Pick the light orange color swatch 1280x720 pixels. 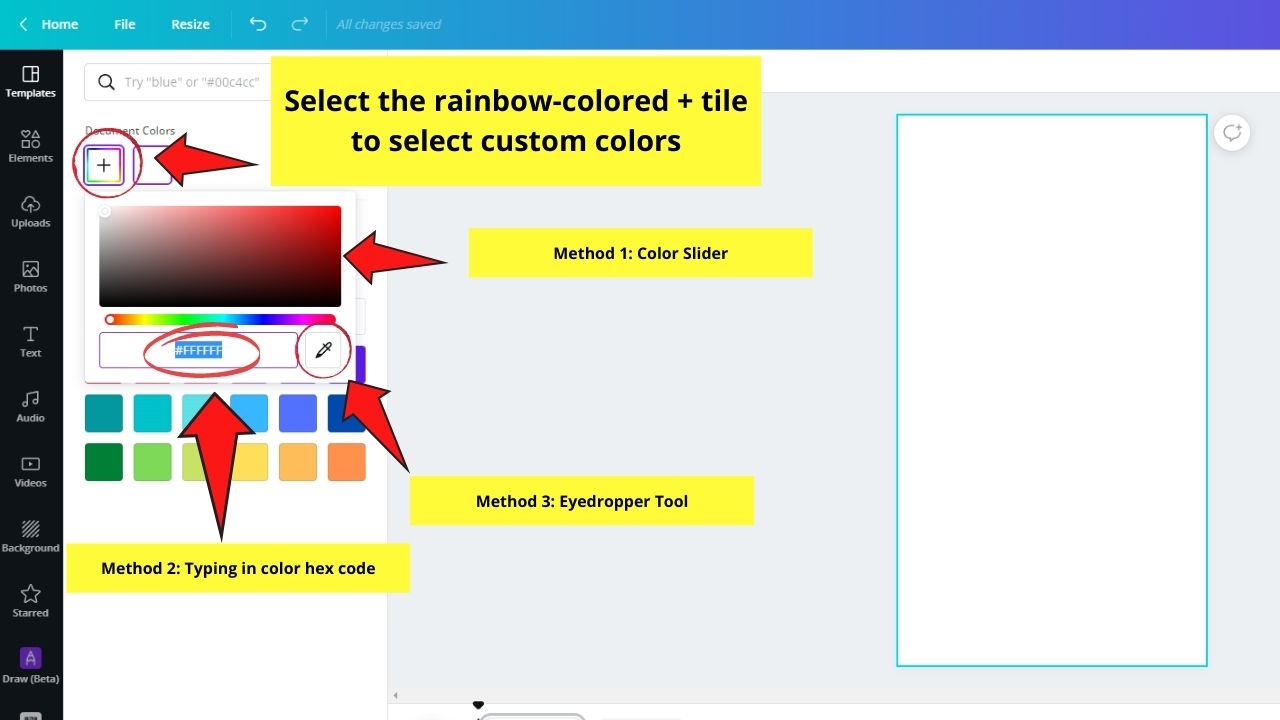298,462
